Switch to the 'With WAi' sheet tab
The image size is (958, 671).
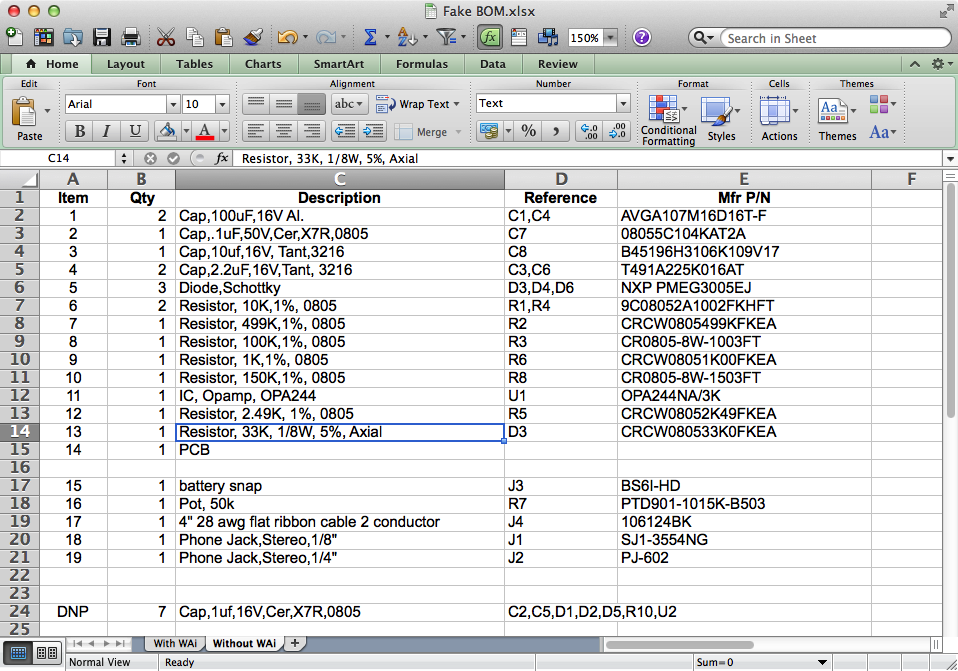click(175, 643)
